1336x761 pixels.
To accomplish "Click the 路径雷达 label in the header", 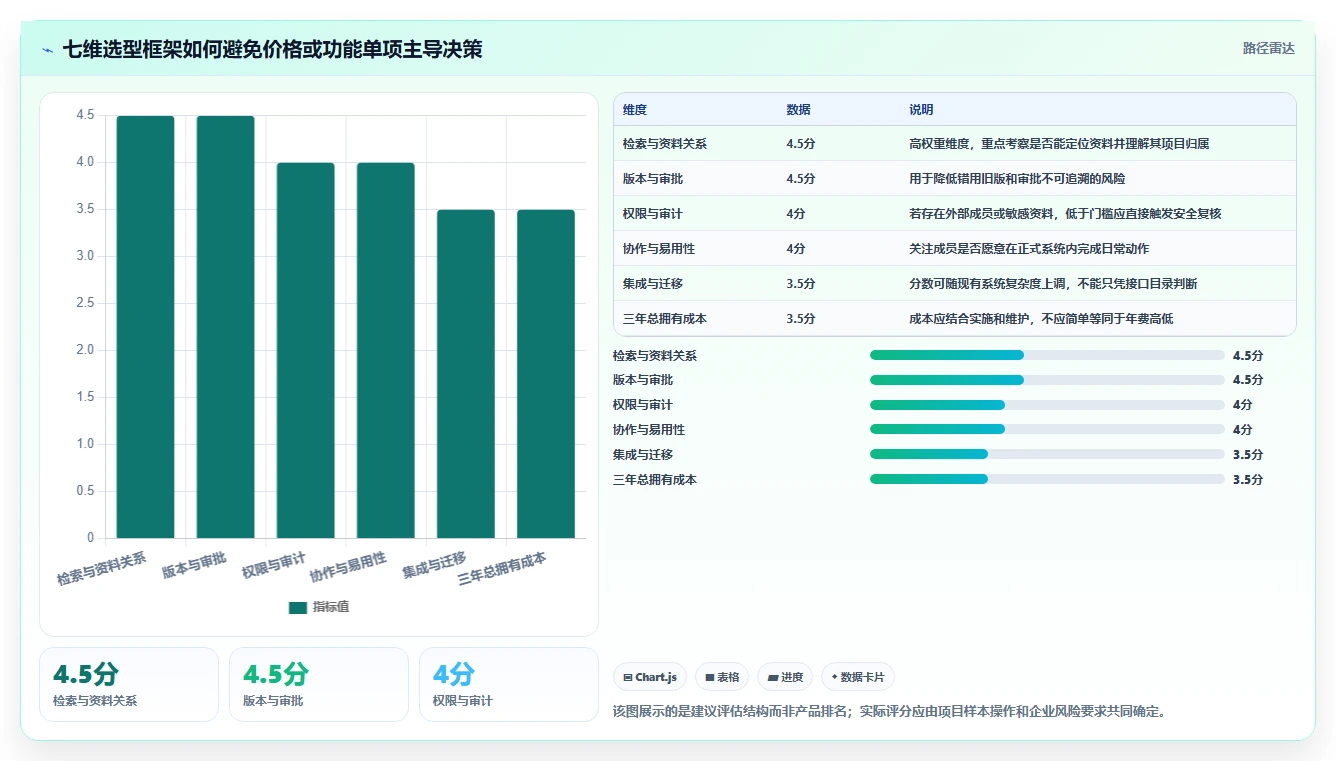I will 1269,48.
